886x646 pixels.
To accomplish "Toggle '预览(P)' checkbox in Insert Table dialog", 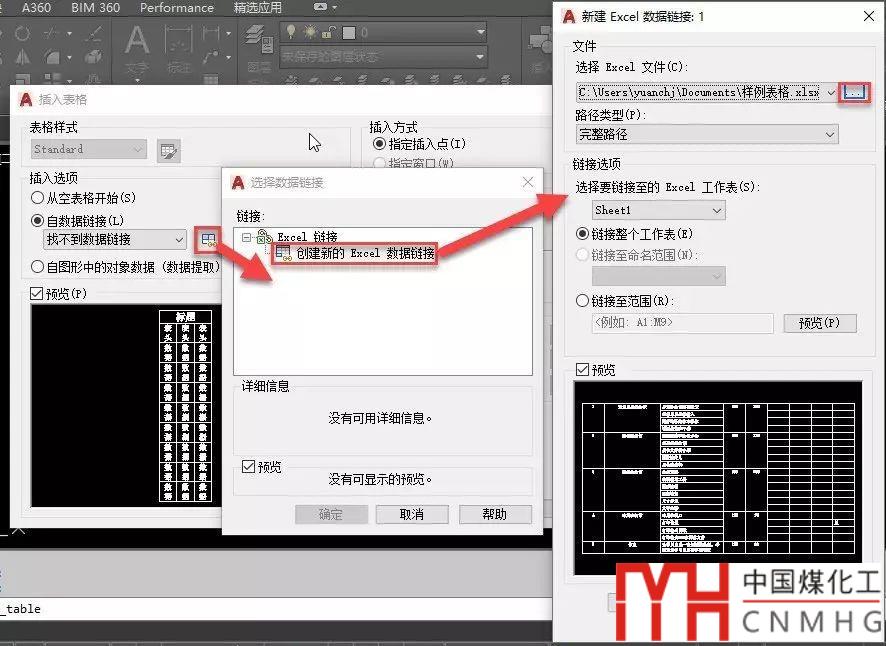I will point(36,294).
